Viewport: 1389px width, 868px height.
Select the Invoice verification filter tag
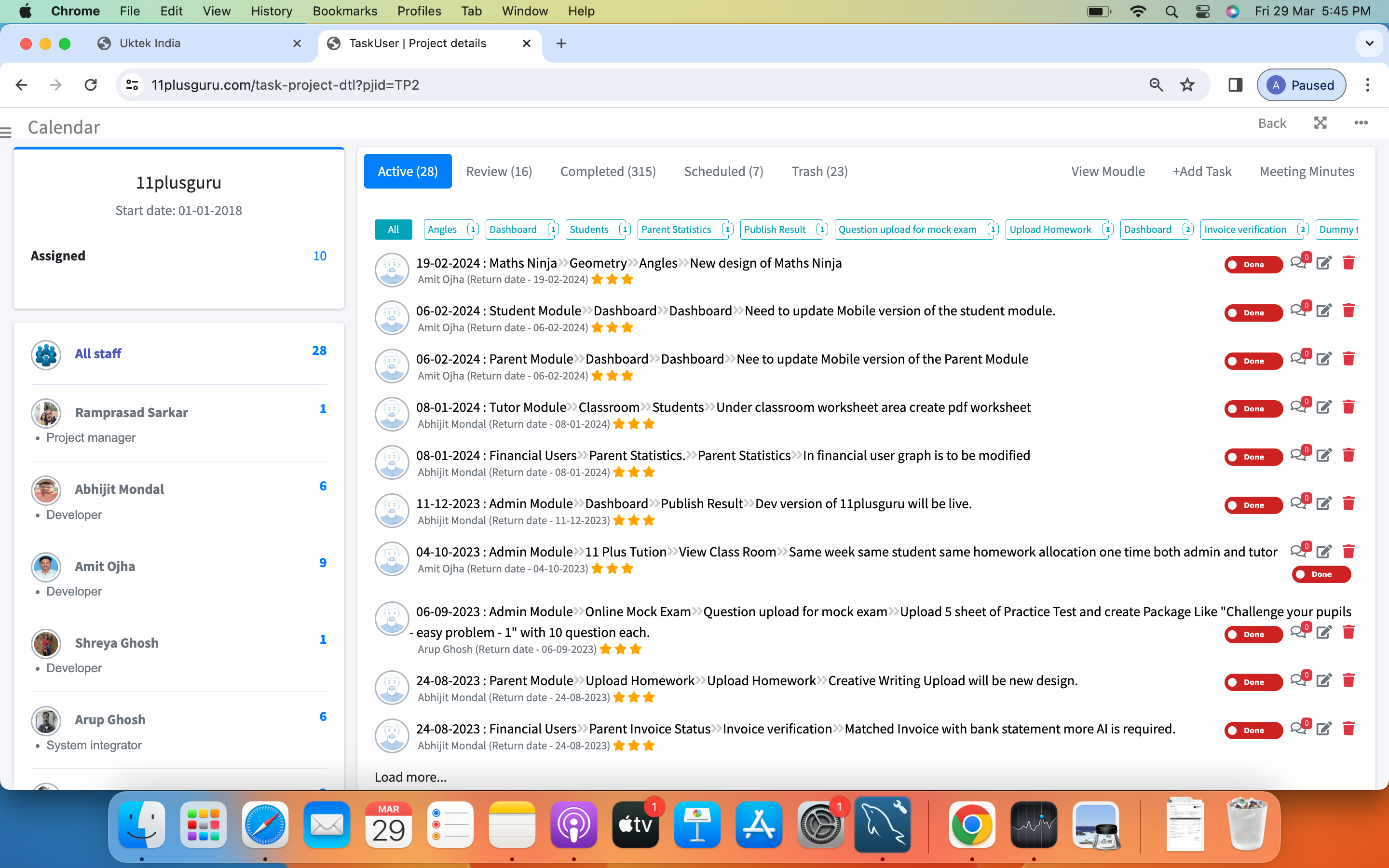(1245, 230)
